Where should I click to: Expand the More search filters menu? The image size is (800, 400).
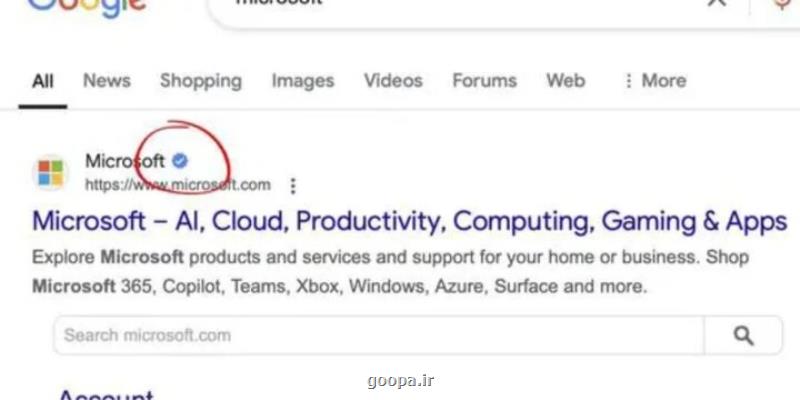pyautogui.click(x=655, y=81)
